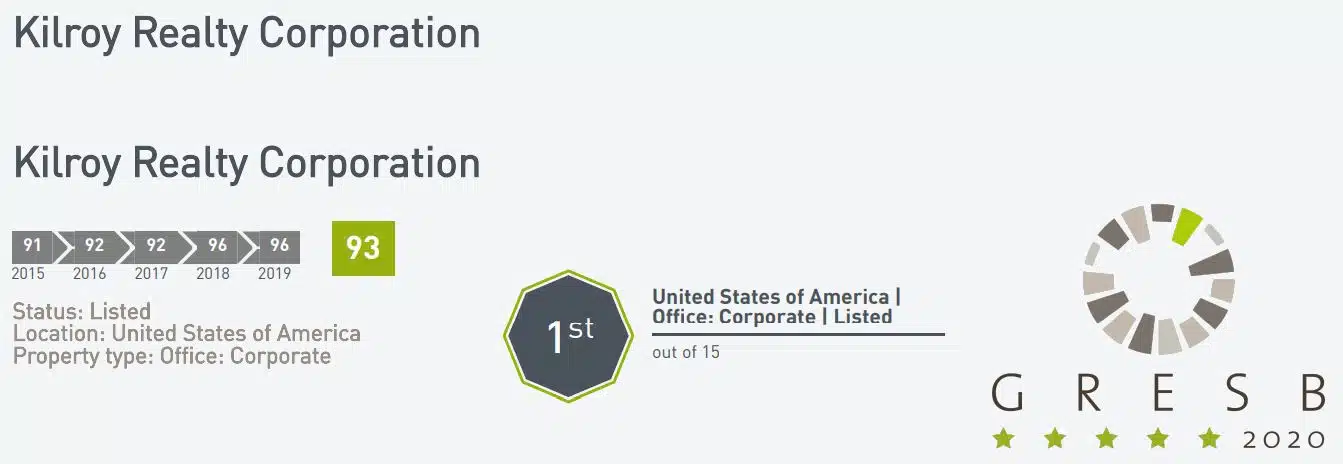
Task: Click the fifth green GRESB star
Action: tap(1209, 438)
